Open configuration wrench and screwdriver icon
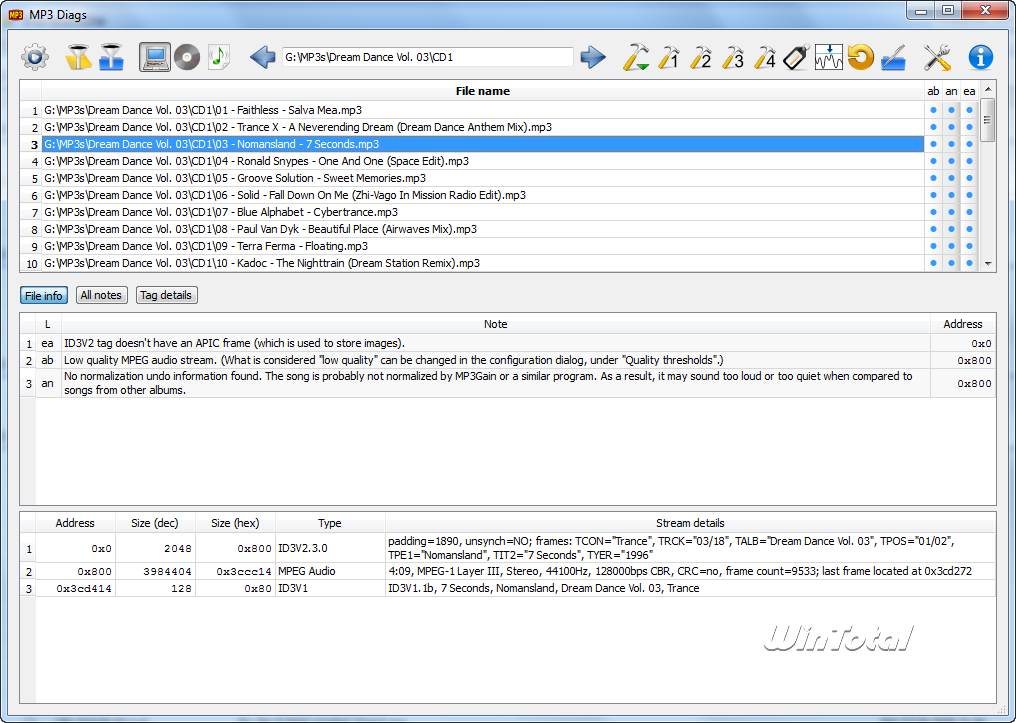This screenshot has height=723, width=1016. pos(937,58)
